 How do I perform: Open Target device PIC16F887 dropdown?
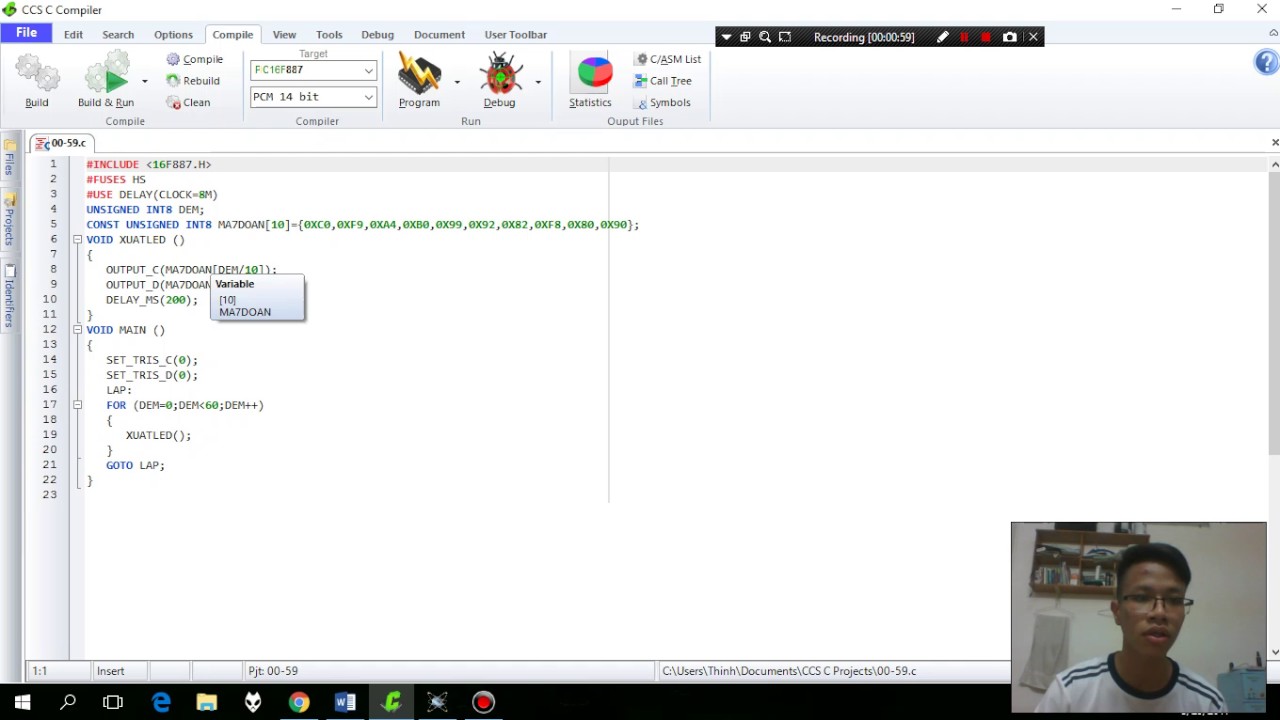click(x=368, y=70)
